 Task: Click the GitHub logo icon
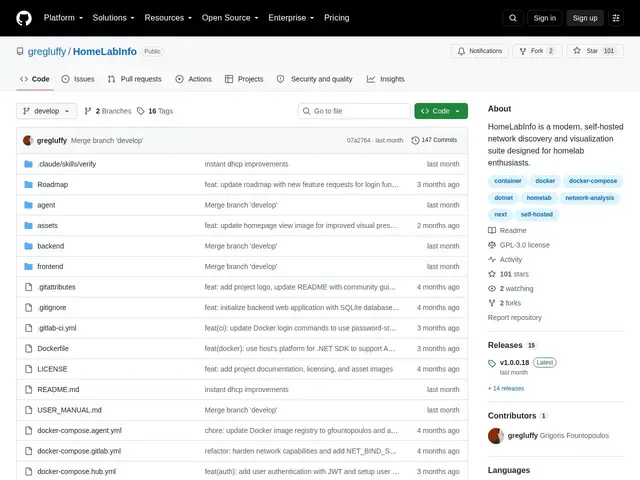(x=24, y=18)
